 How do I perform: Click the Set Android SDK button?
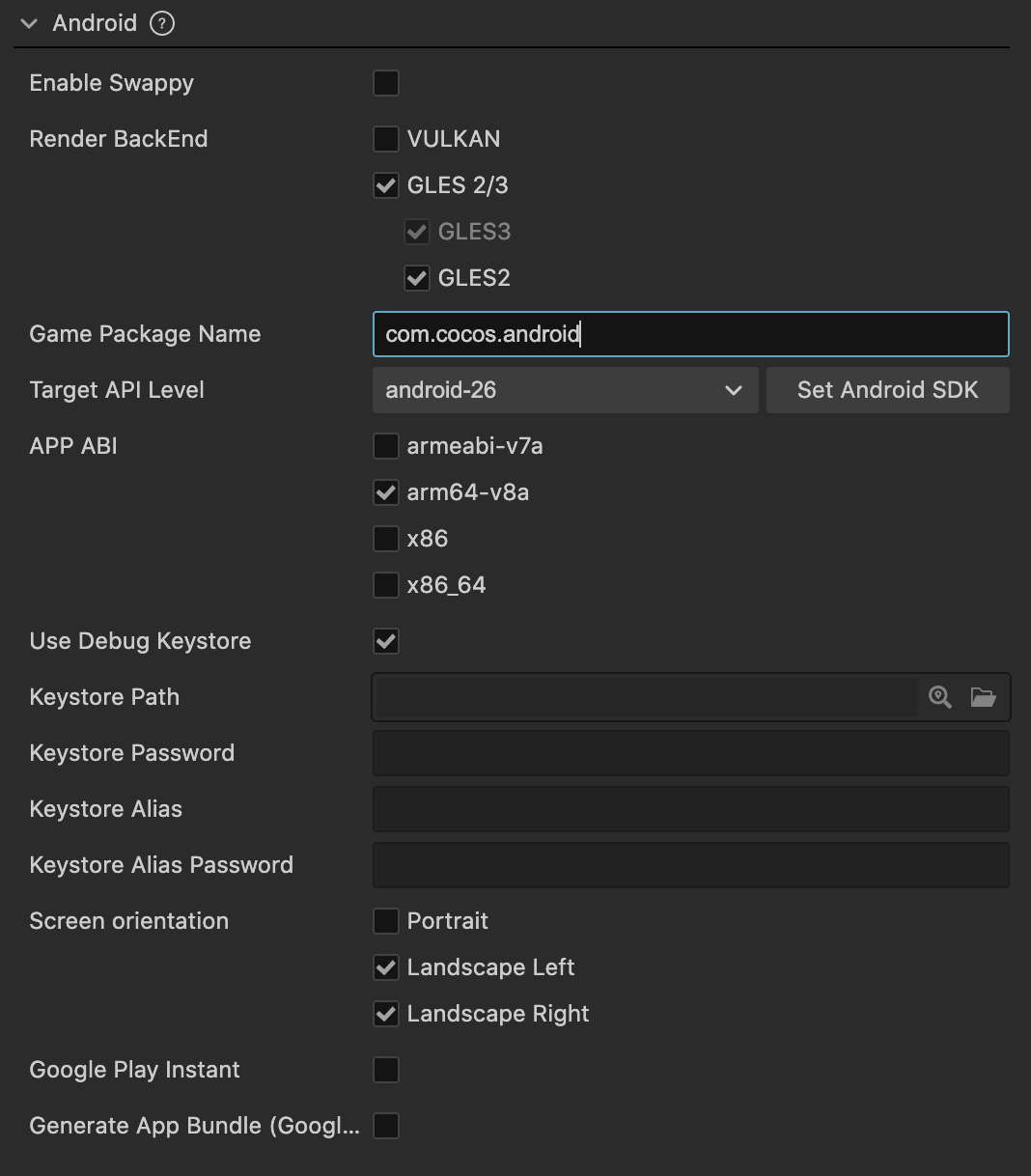point(887,390)
